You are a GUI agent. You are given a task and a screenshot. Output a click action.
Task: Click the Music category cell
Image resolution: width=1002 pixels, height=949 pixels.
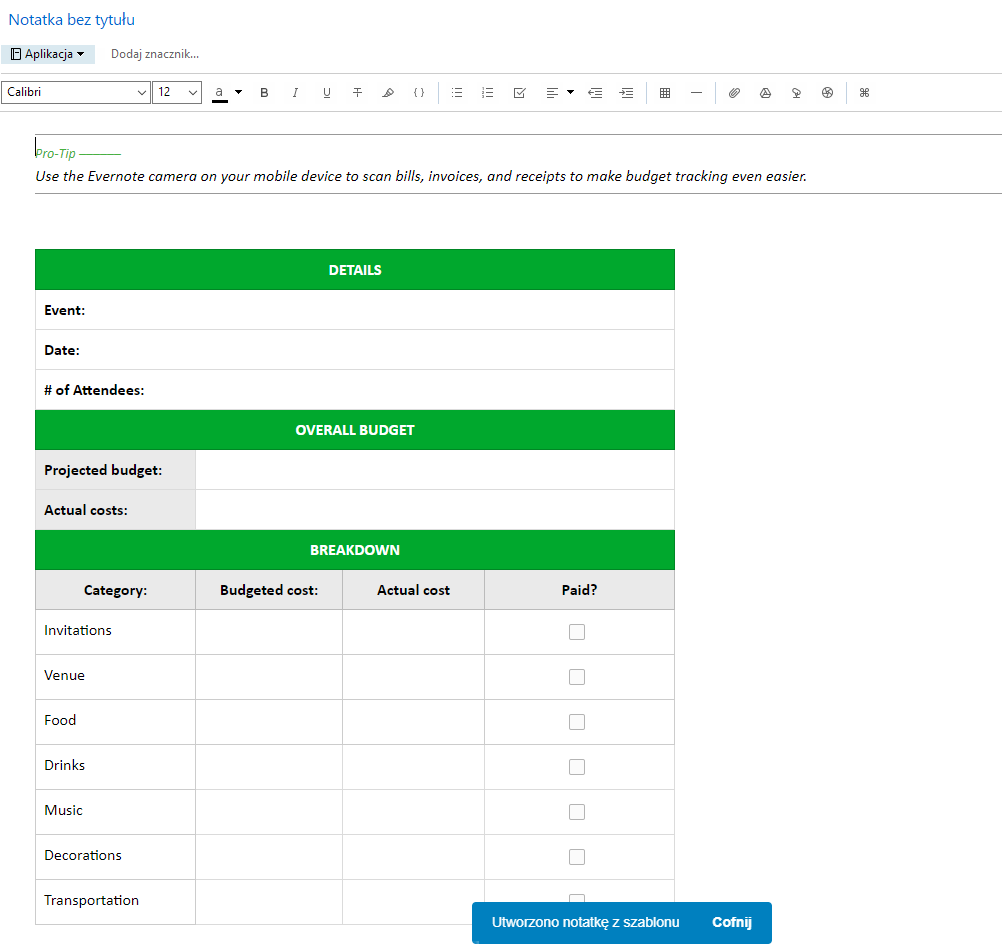coord(115,812)
